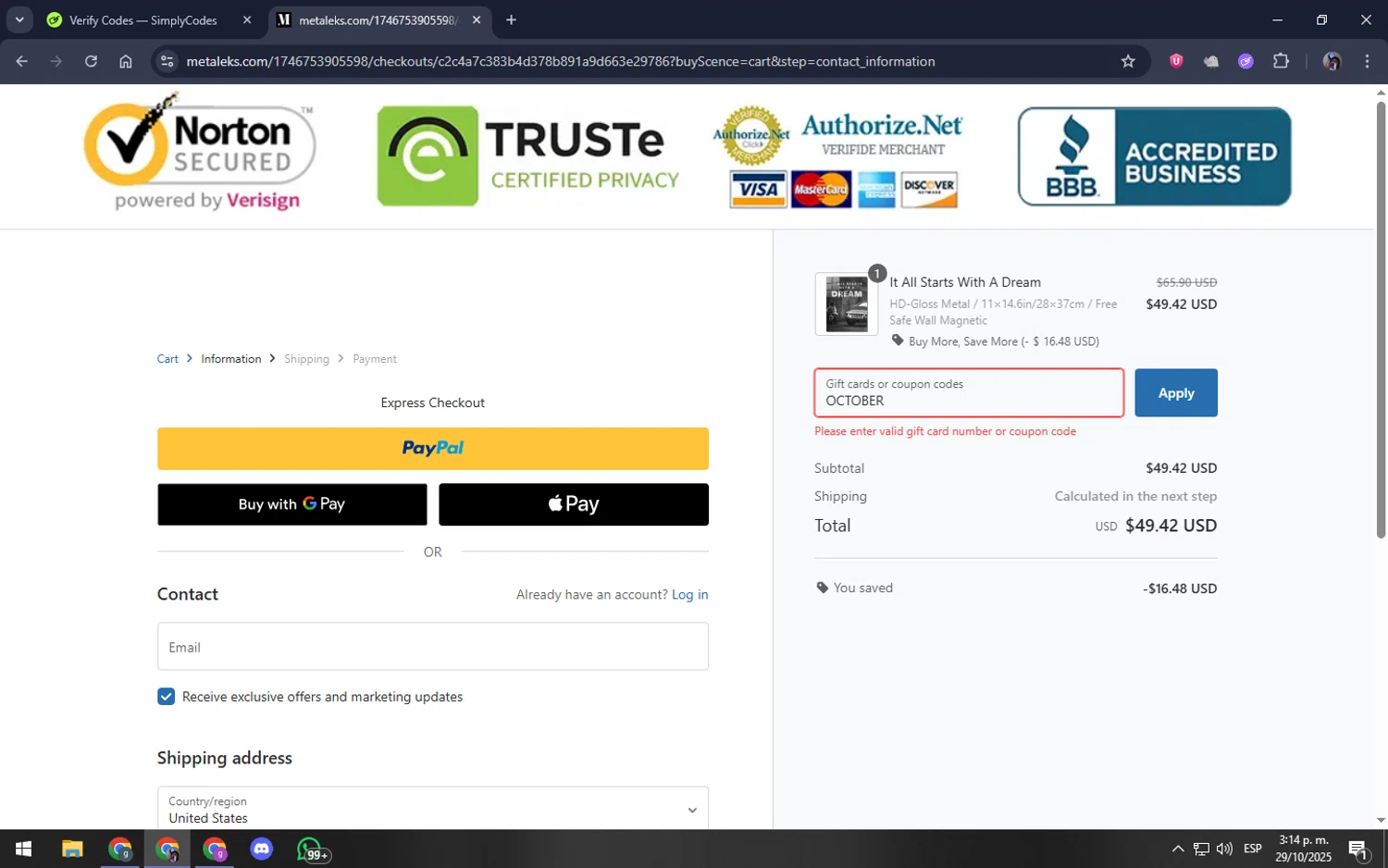Click the Log in link
This screenshot has width=1388, height=868.
click(x=690, y=594)
